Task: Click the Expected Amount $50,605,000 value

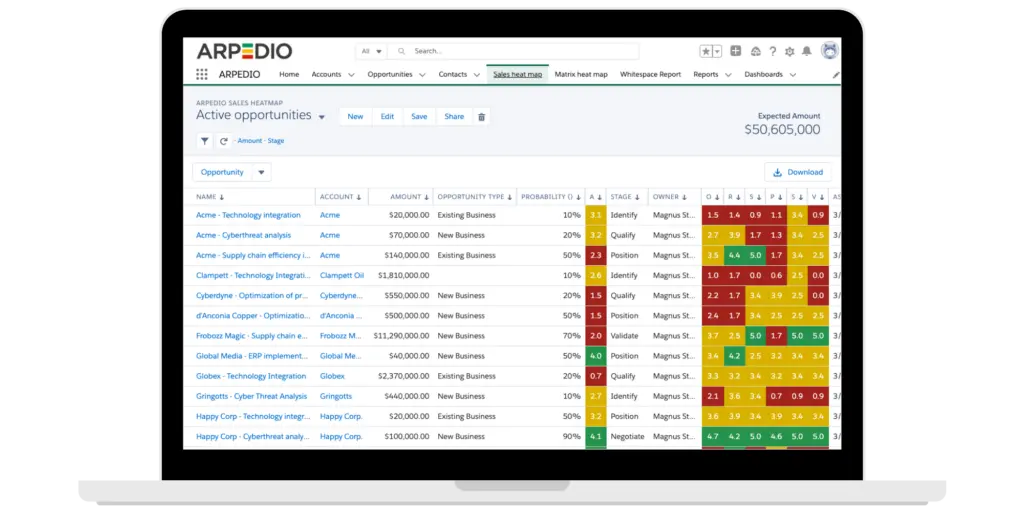Action: [x=782, y=129]
